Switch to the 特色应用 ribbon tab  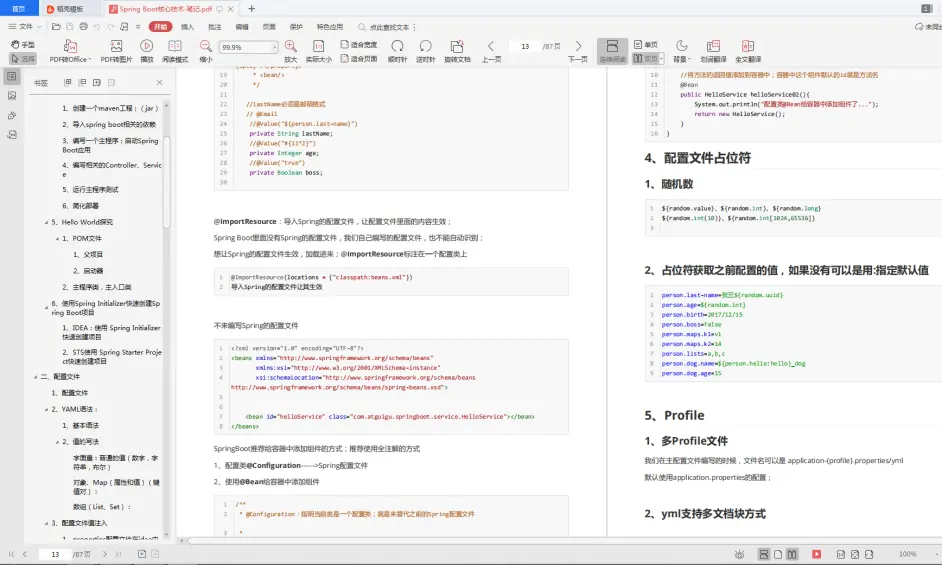[329, 27]
